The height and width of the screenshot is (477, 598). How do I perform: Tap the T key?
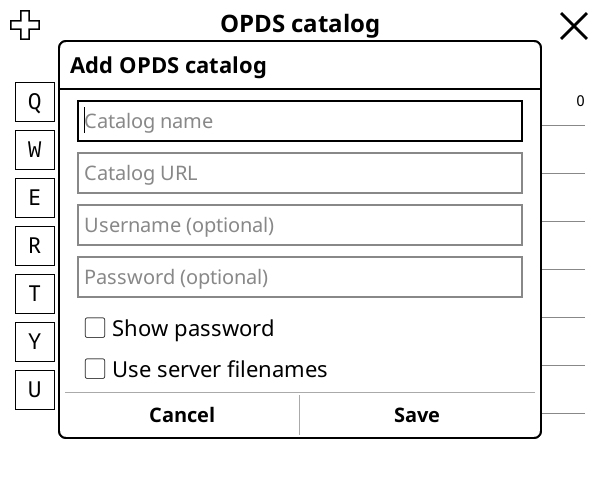[x=35, y=294]
